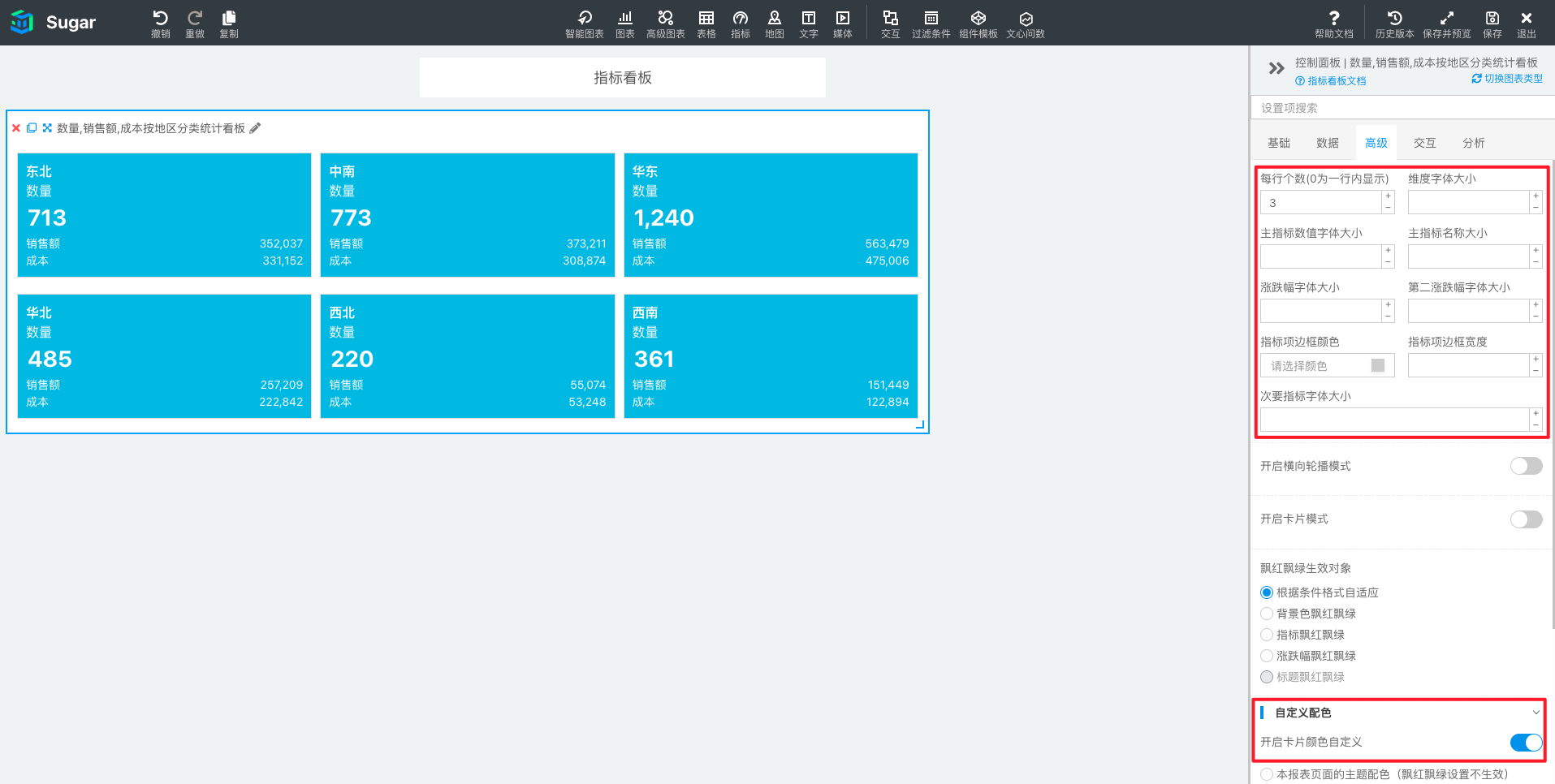Toggle card mode (开启卡片模式)
This screenshot has height=784, width=1555.
click(1526, 519)
